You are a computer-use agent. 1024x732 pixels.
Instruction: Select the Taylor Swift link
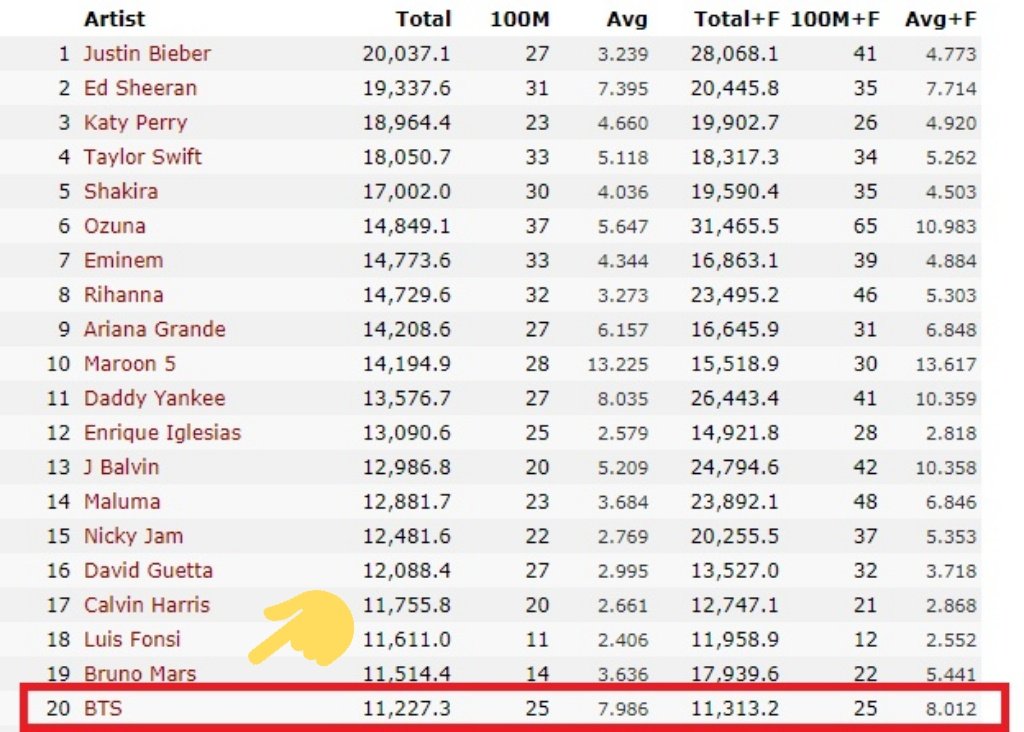pos(142,157)
